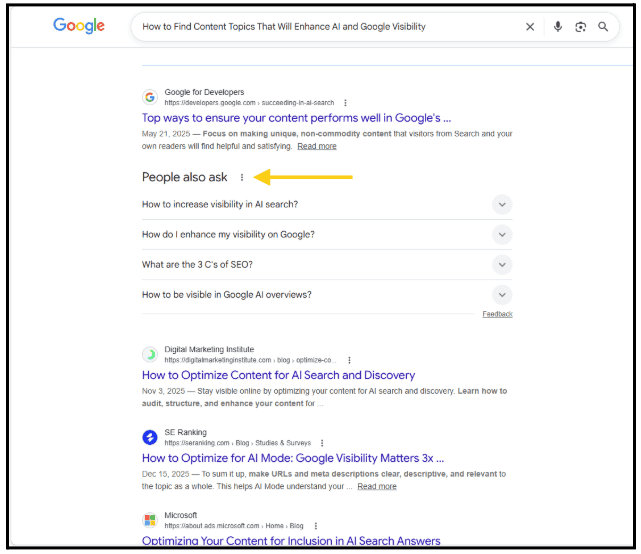Click the SE Ranking favicon
The image size is (641, 554).
tap(150, 437)
